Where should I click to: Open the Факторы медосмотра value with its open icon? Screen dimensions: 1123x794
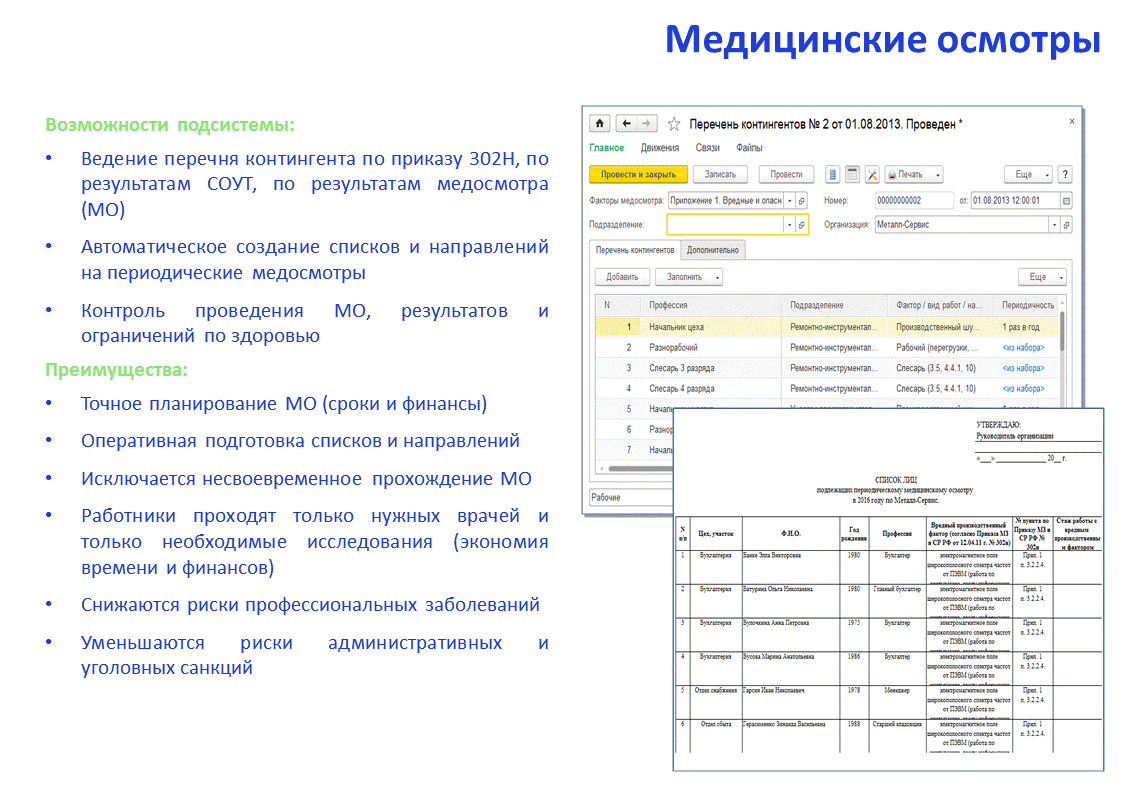pyautogui.click(x=801, y=200)
